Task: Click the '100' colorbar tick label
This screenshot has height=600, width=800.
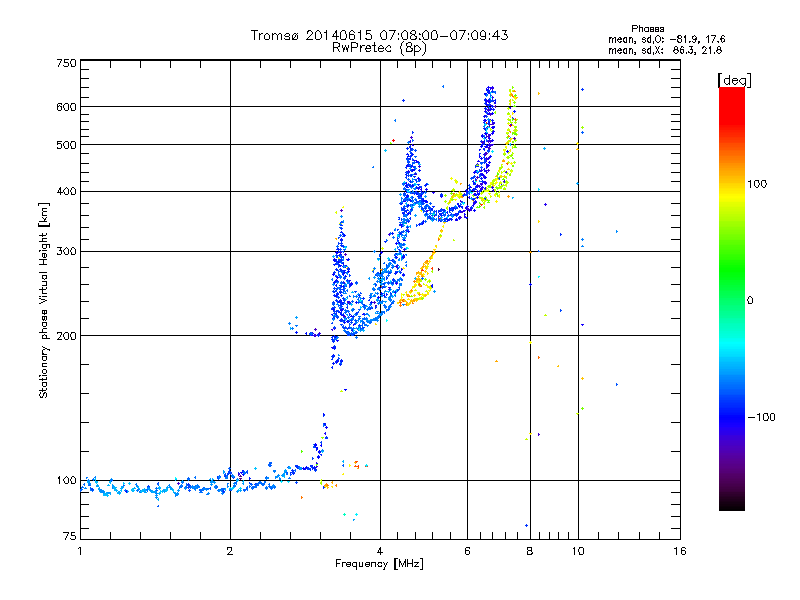Action: click(x=757, y=184)
